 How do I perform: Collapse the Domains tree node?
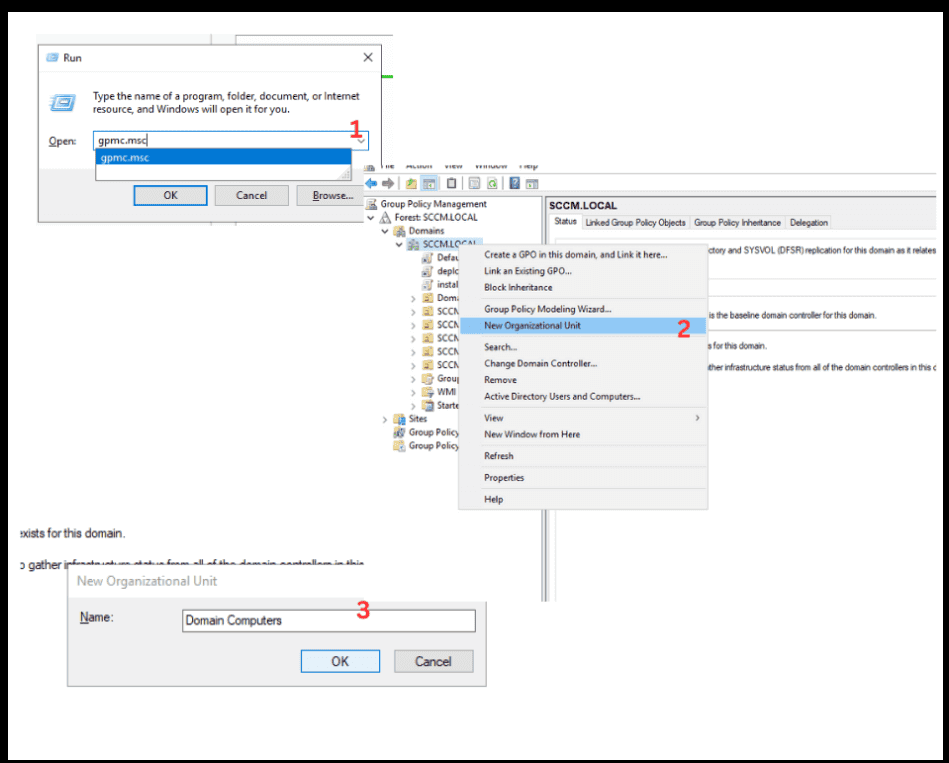point(384,232)
